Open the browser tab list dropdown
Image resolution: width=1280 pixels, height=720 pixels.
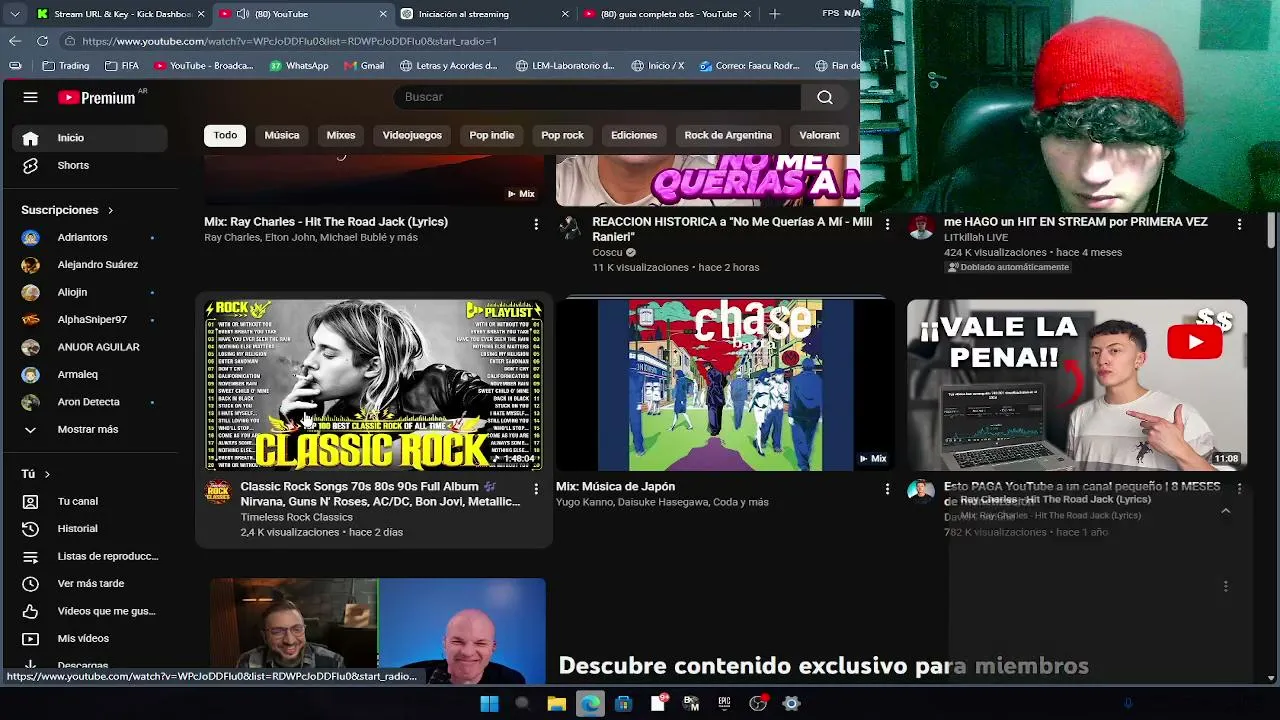tap(15, 14)
